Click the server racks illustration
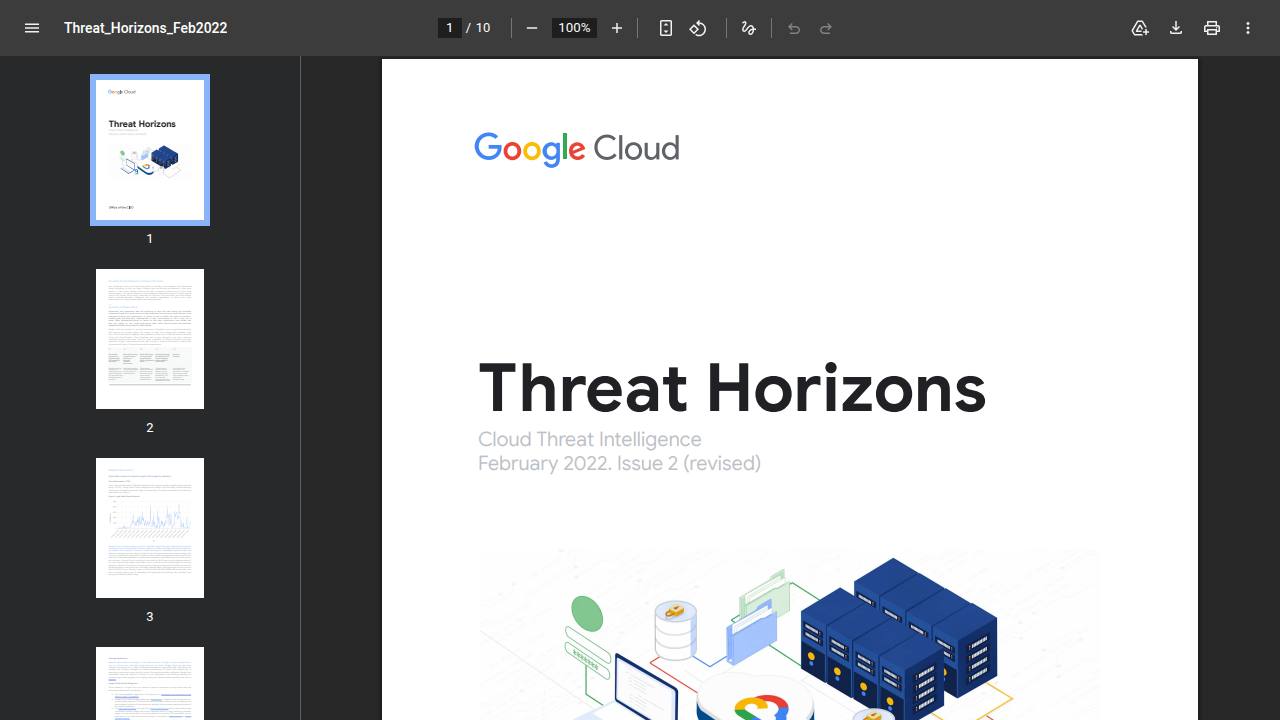Screen dimensions: 1280x720 898,638
